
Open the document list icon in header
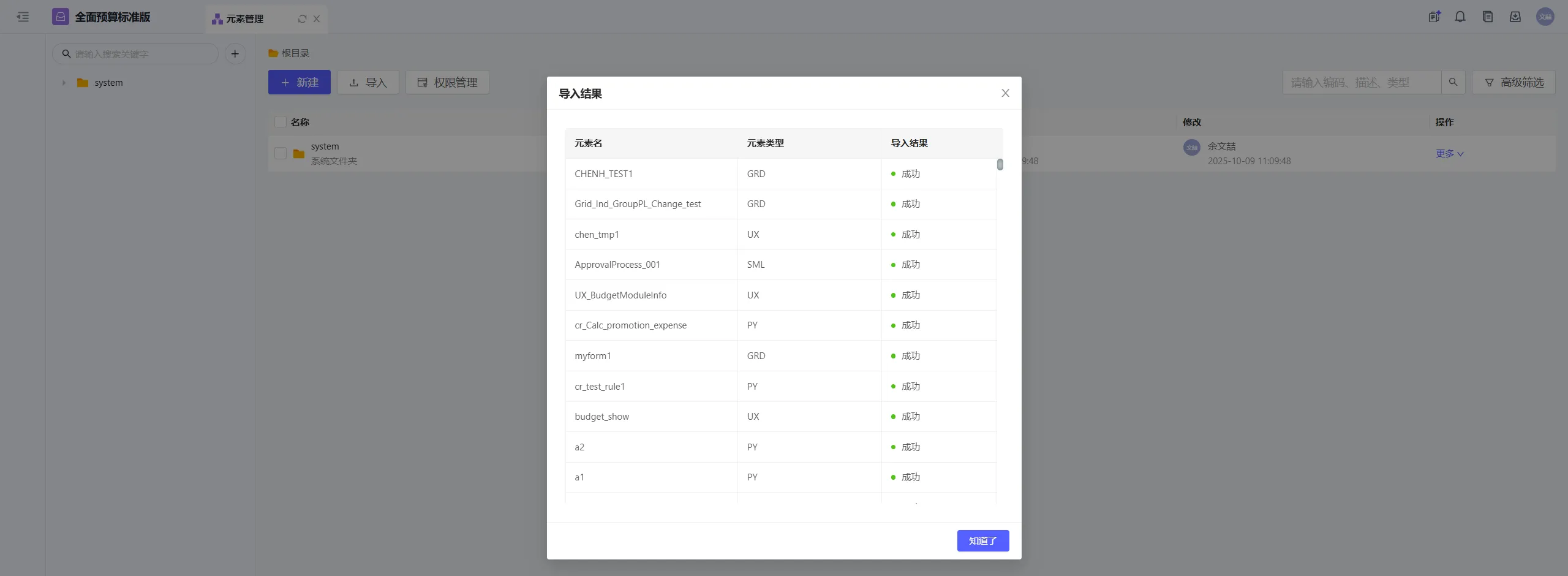point(1488,17)
